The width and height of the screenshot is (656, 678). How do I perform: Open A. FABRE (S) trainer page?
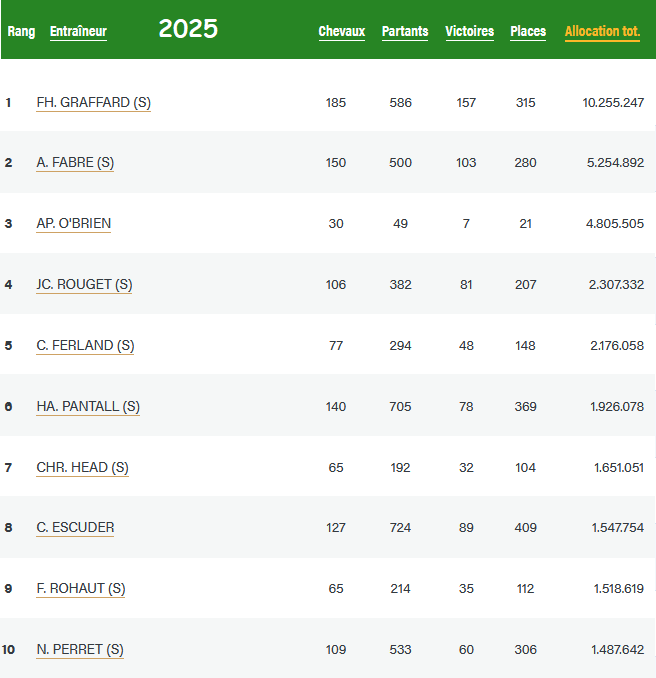coord(75,163)
